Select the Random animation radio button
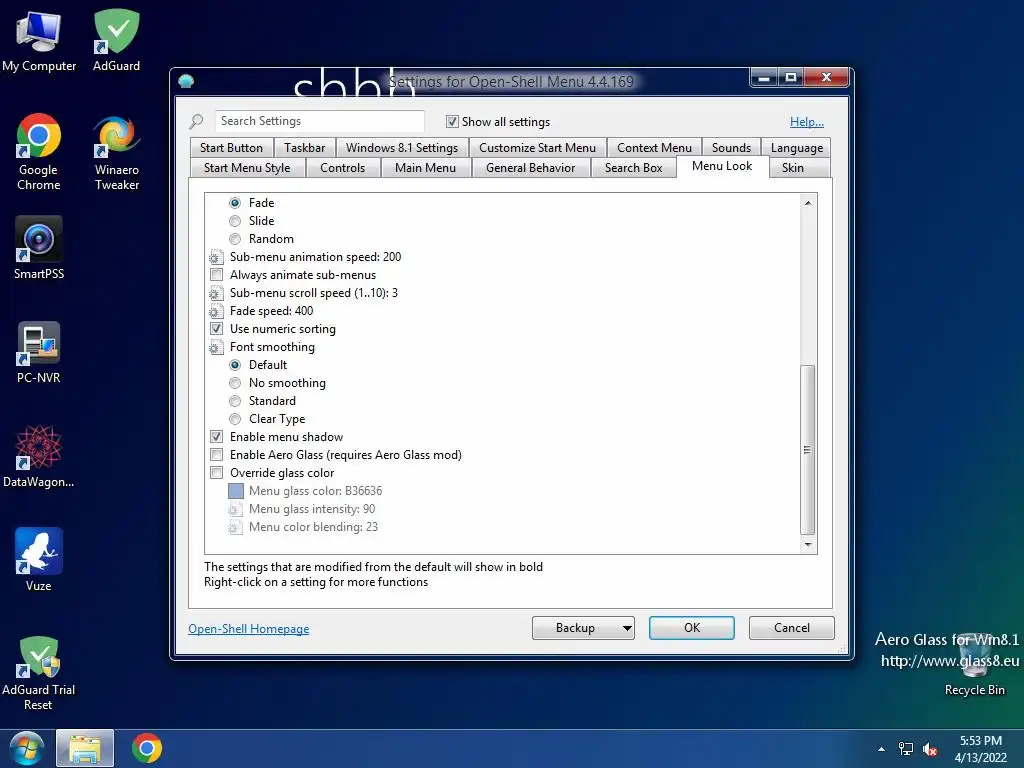This screenshot has width=1024, height=768. 235,239
